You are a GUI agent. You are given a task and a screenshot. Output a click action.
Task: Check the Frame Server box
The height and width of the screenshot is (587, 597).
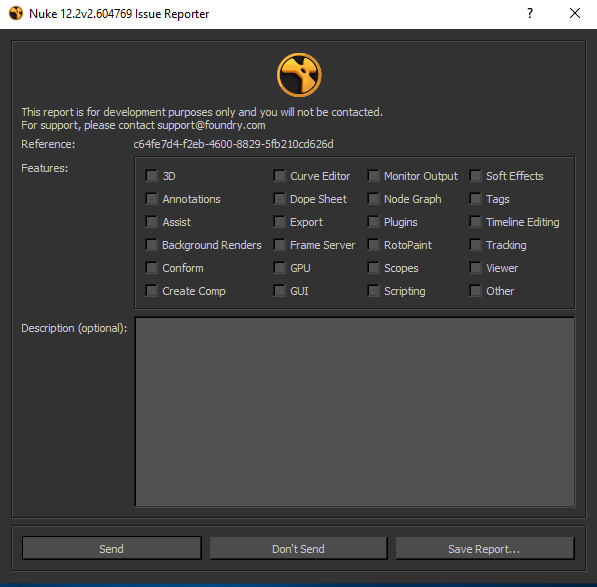[x=279, y=245]
